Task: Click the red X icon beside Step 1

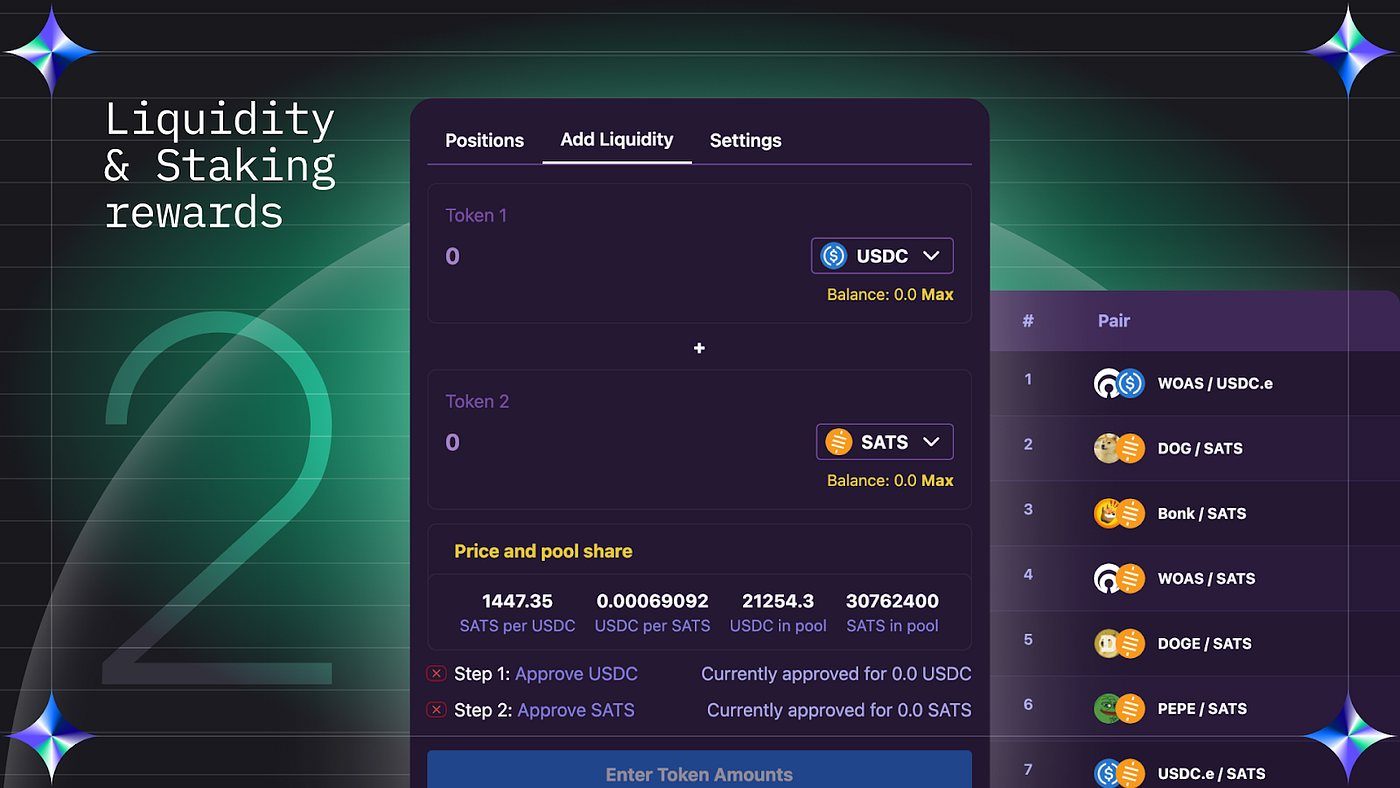Action: point(436,674)
